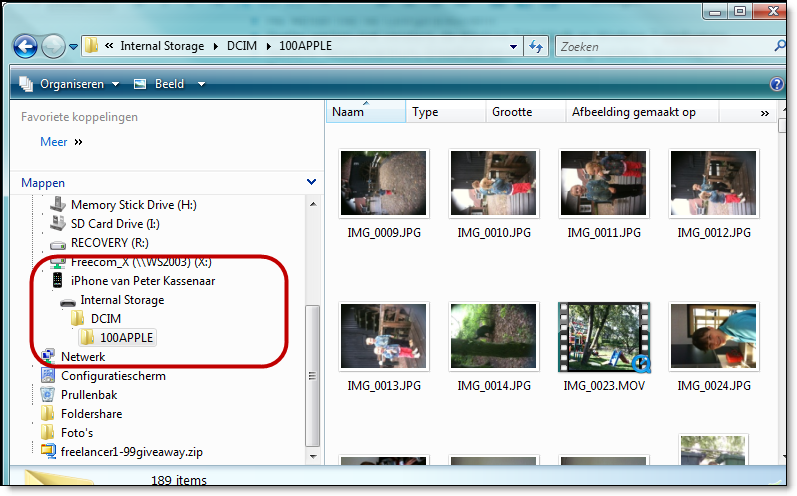Click the folder tree scrollbar thumb
The image size is (797, 496).
(312, 376)
